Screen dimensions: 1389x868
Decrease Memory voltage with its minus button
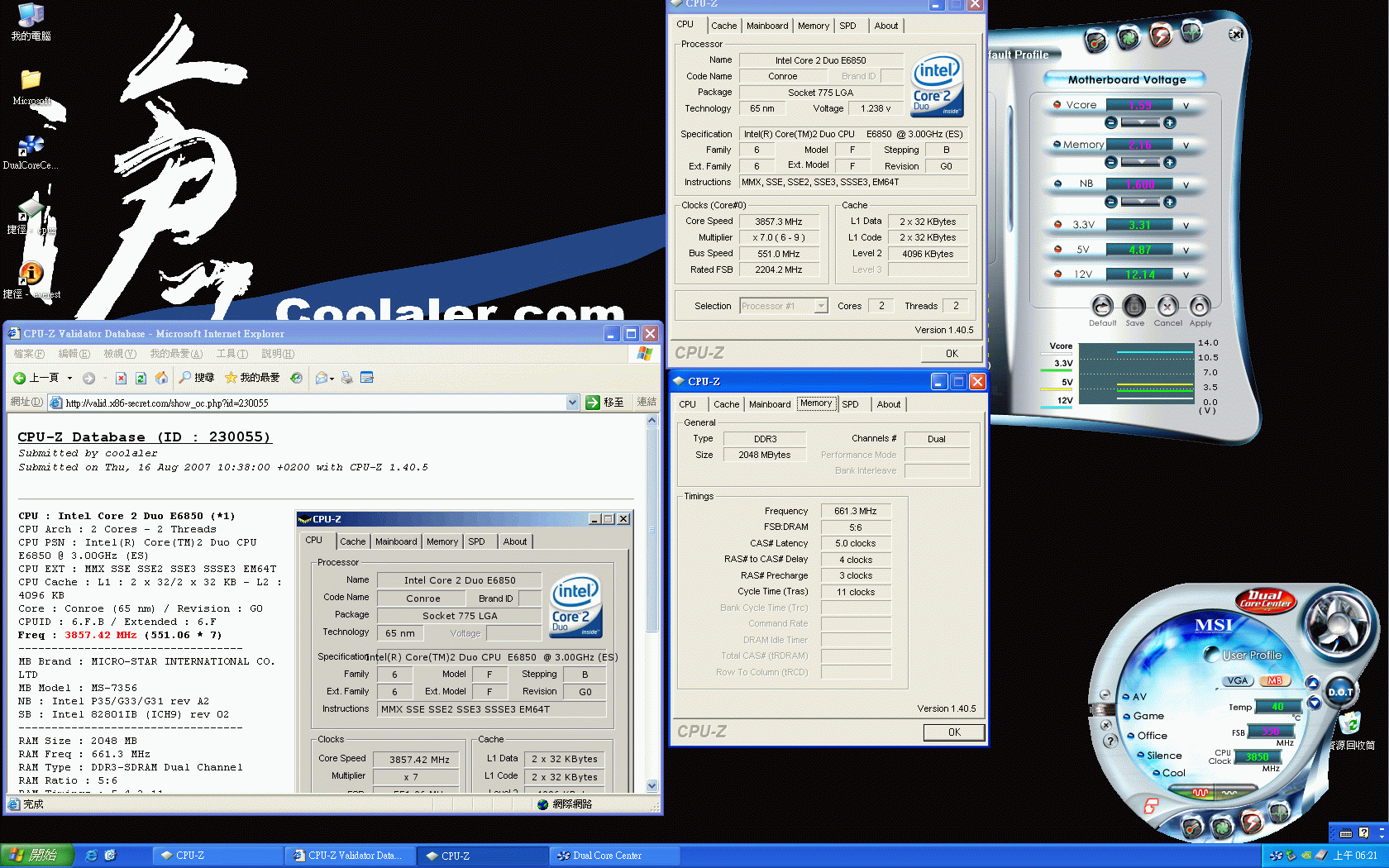pyautogui.click(x=1111, y=162)
